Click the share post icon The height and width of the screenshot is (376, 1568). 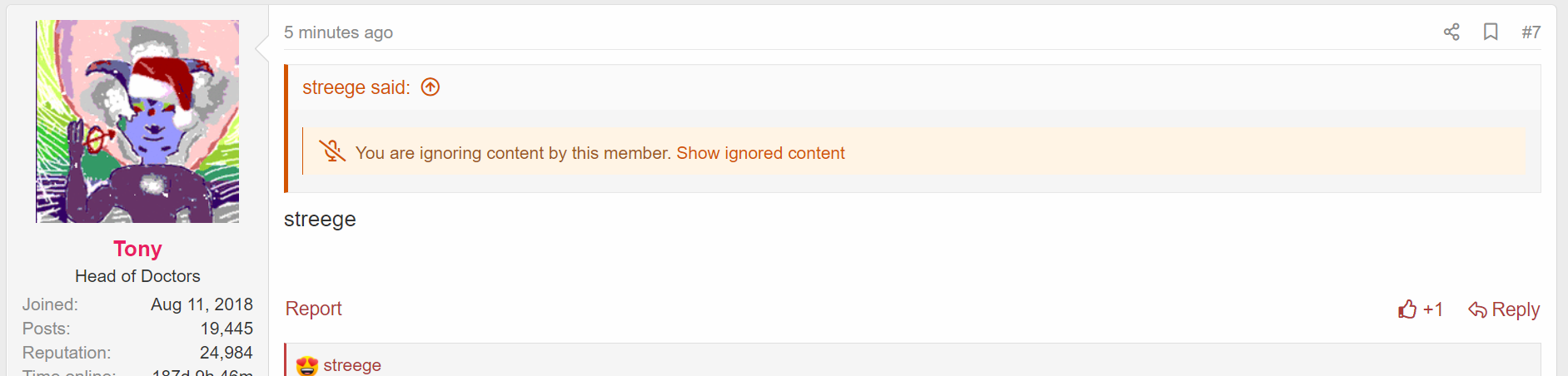1451,32
